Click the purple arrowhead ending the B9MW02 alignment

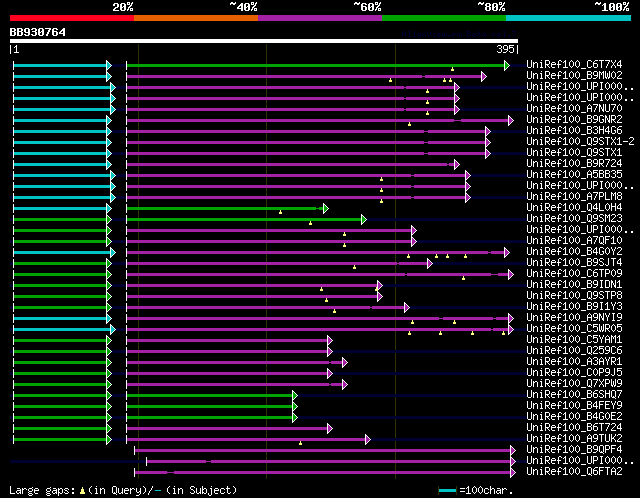484,76
